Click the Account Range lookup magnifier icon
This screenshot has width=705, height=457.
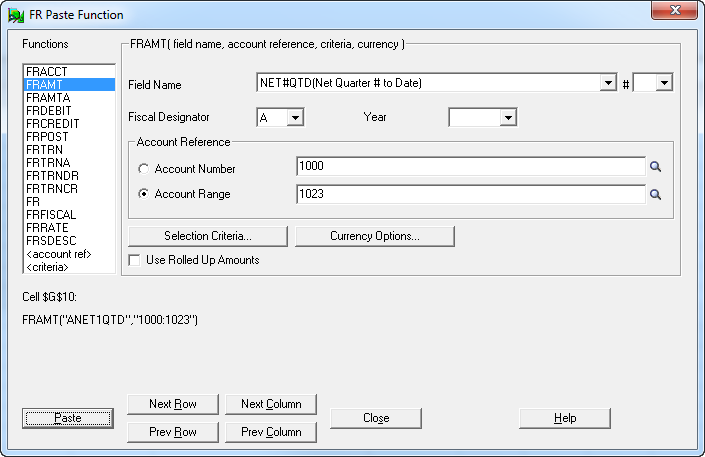tap(656, 195)
